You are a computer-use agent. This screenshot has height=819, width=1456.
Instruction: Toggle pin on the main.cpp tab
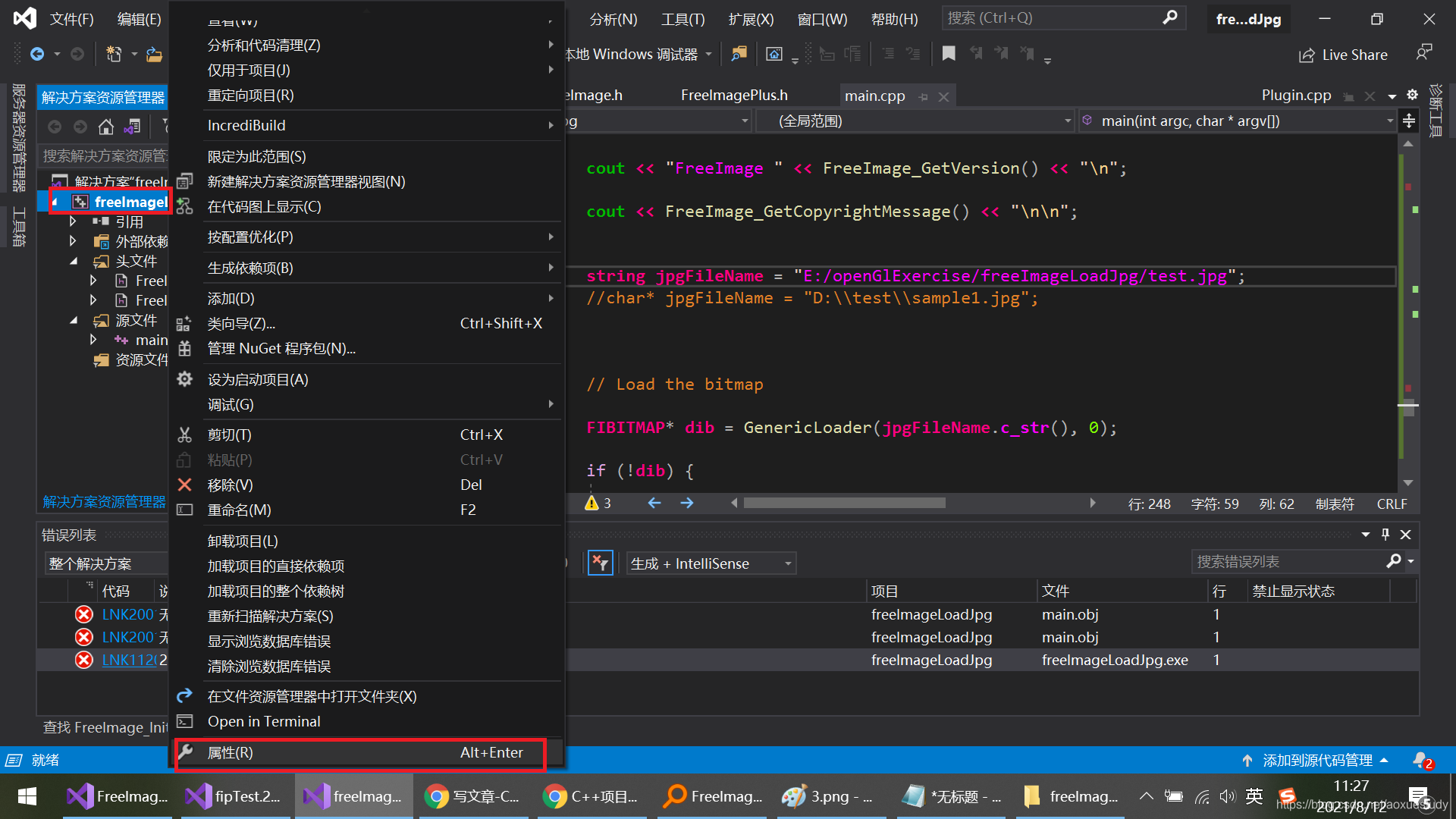click(923, 97)
